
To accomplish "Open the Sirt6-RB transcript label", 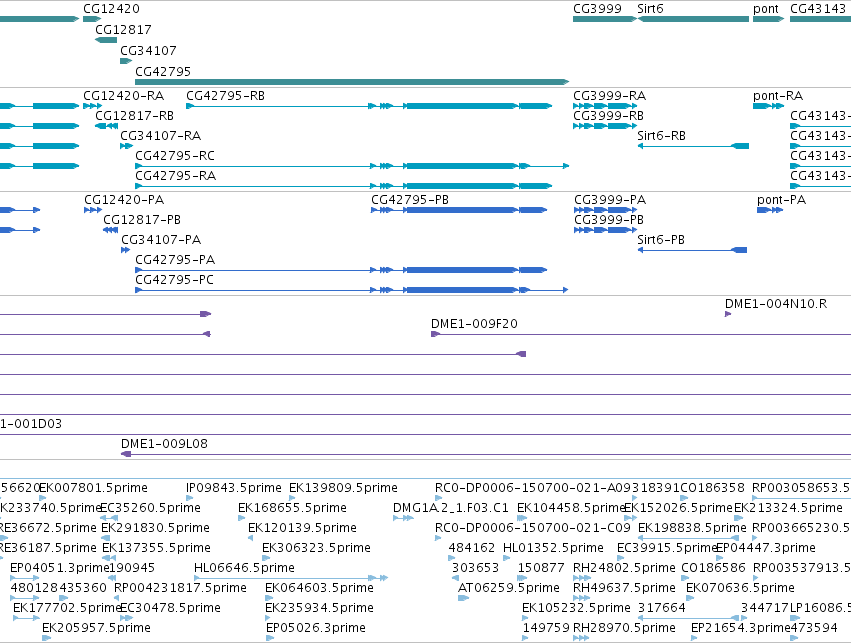I will click(662, 136).
